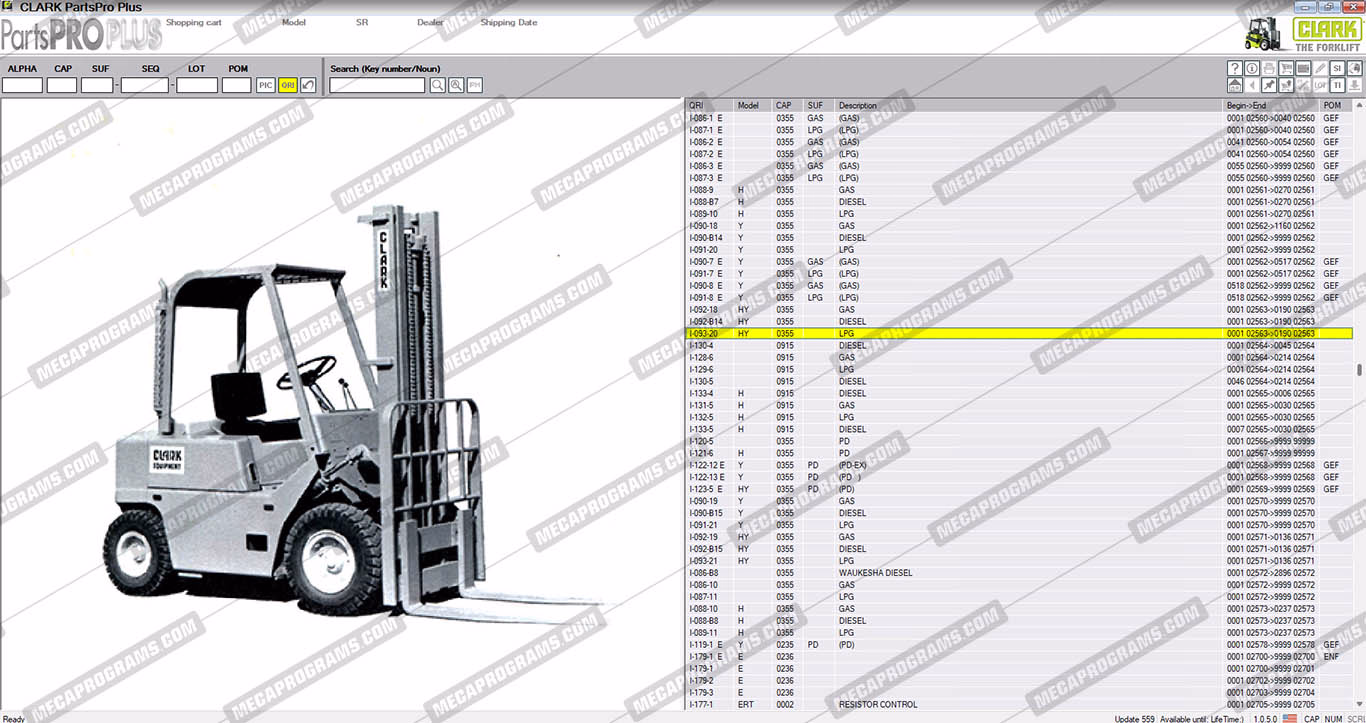Select row I-086-B8 WAUKESHA DIESEL
The height and width of the screenshot is (723, 1366).
[x=1019, y=573]
